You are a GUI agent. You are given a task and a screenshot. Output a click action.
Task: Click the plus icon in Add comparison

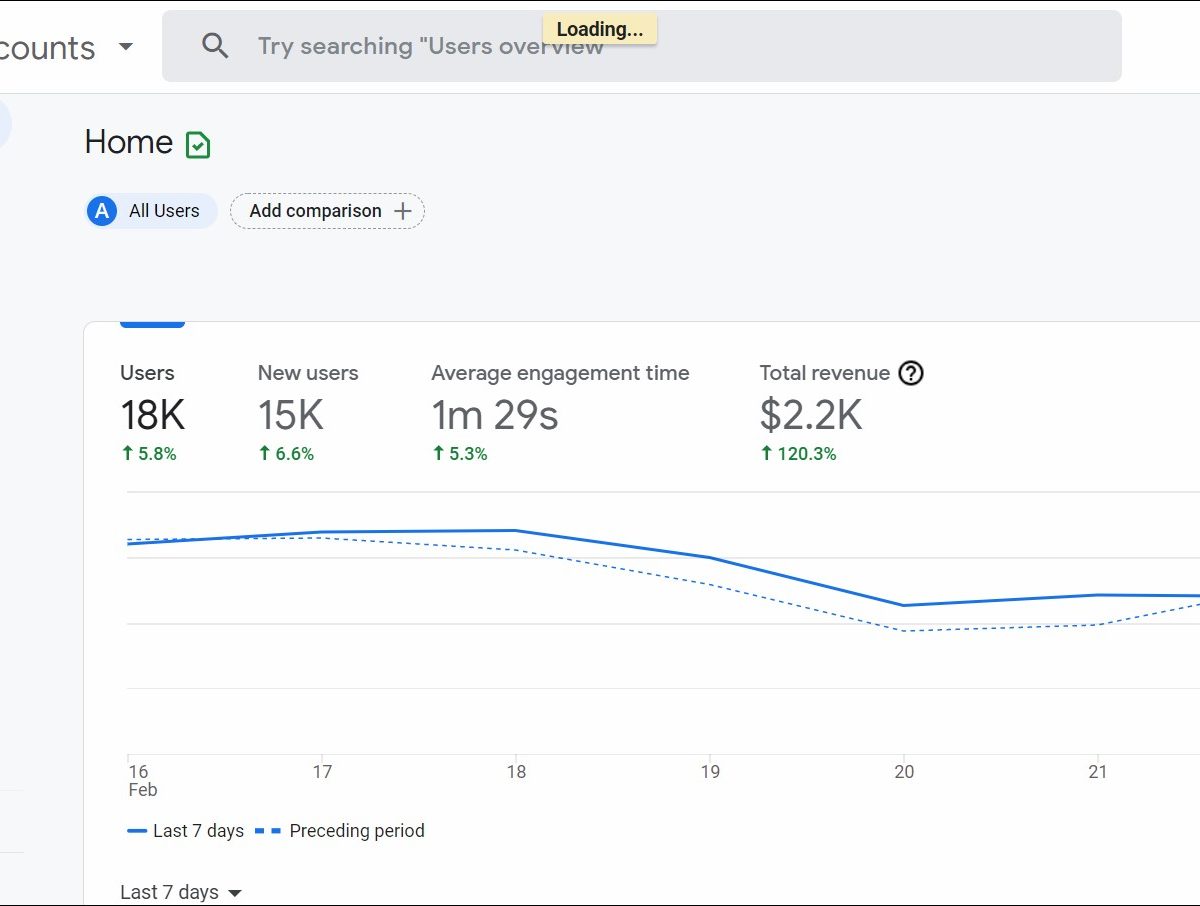point(403,211)
